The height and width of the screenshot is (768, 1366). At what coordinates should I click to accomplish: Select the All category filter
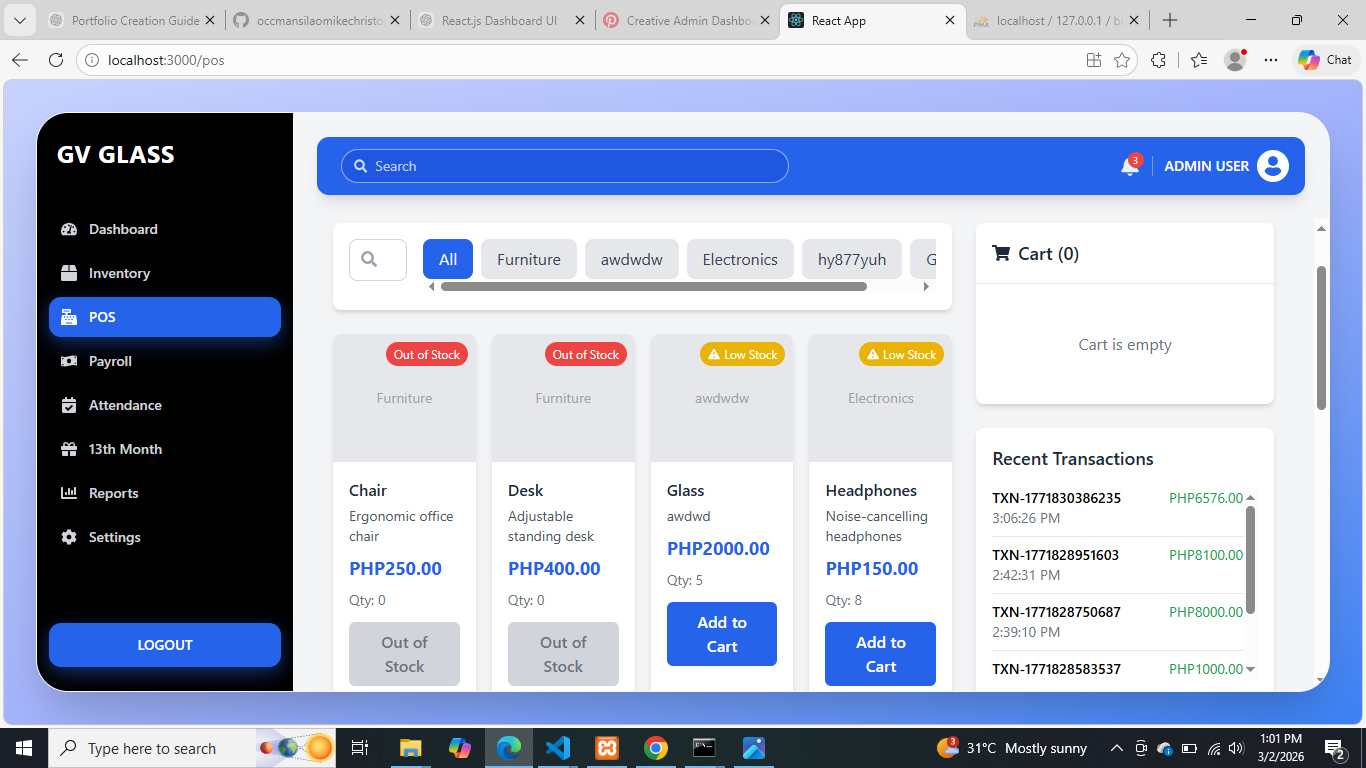coord(448,259)
